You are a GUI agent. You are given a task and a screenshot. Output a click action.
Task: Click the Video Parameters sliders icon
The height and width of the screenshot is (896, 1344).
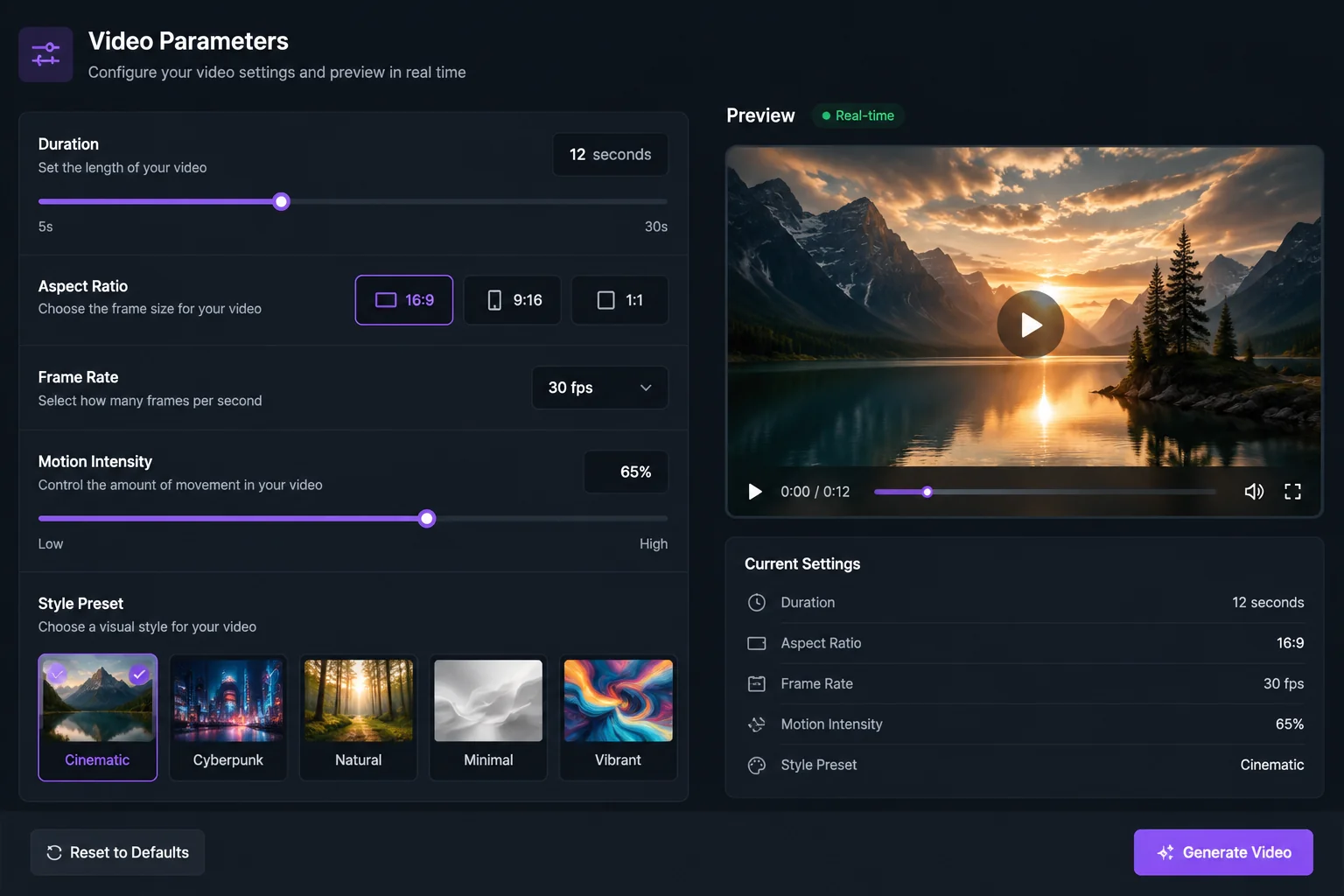(45, 54)
